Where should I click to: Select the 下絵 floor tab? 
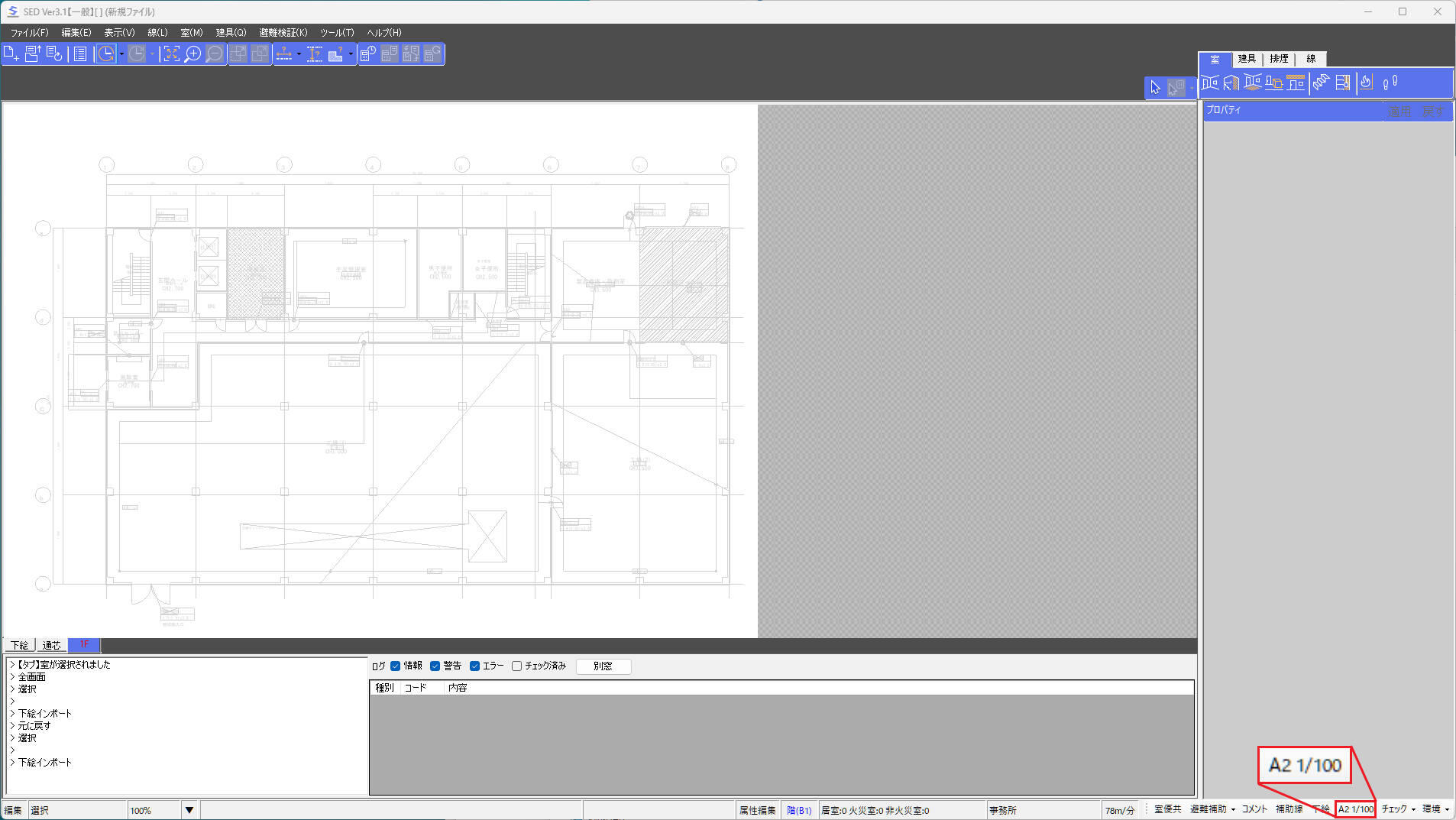19,645
